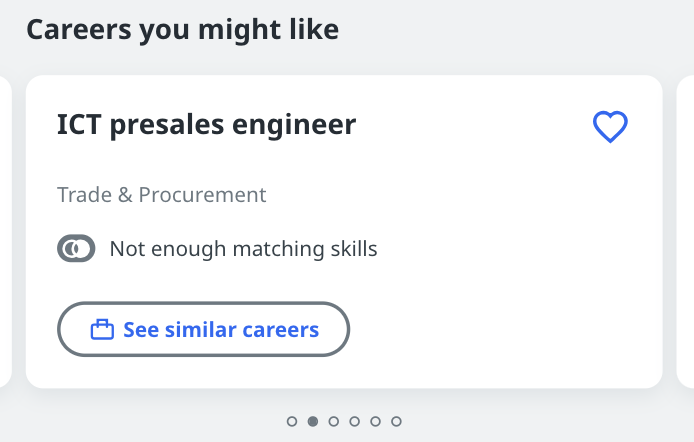Click the word engineer in card title
The width and height of the screenshot is (694, 442).
pos(294,126)
